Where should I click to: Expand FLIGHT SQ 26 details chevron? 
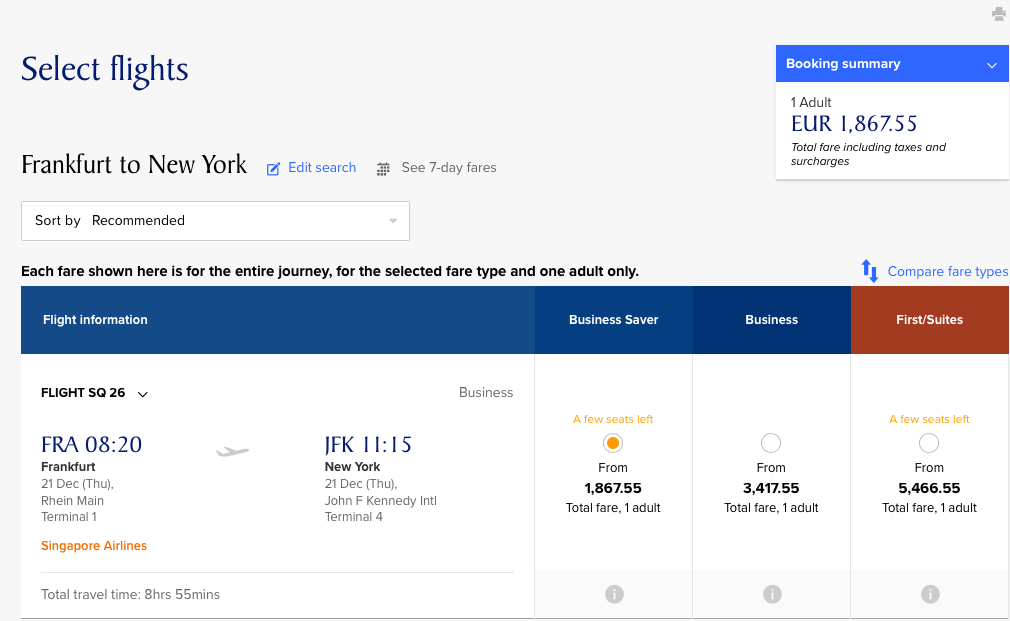[x=143, y=394]
